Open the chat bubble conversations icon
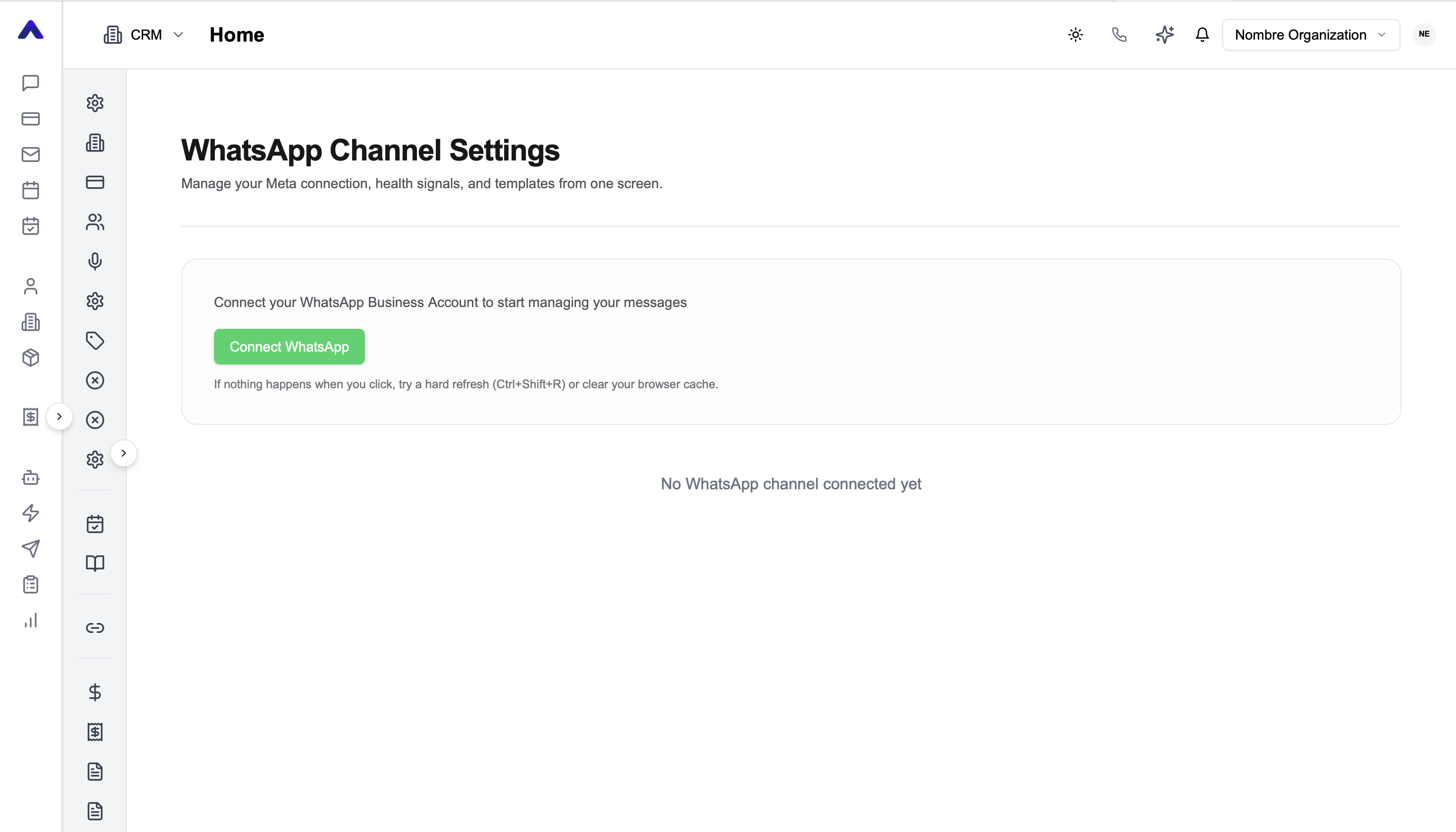This screenshot has width=1456, height=832. point(31,83)
